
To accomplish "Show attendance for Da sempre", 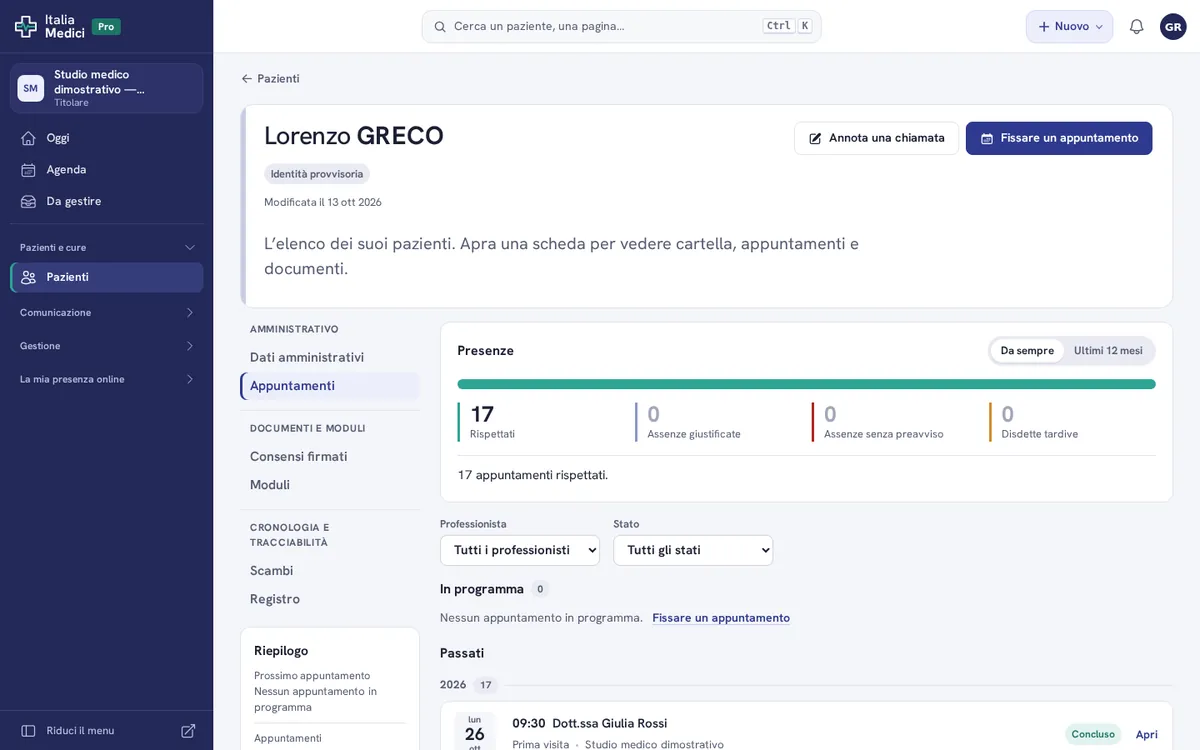I will pyautogui.click(x=1027, y=351).
